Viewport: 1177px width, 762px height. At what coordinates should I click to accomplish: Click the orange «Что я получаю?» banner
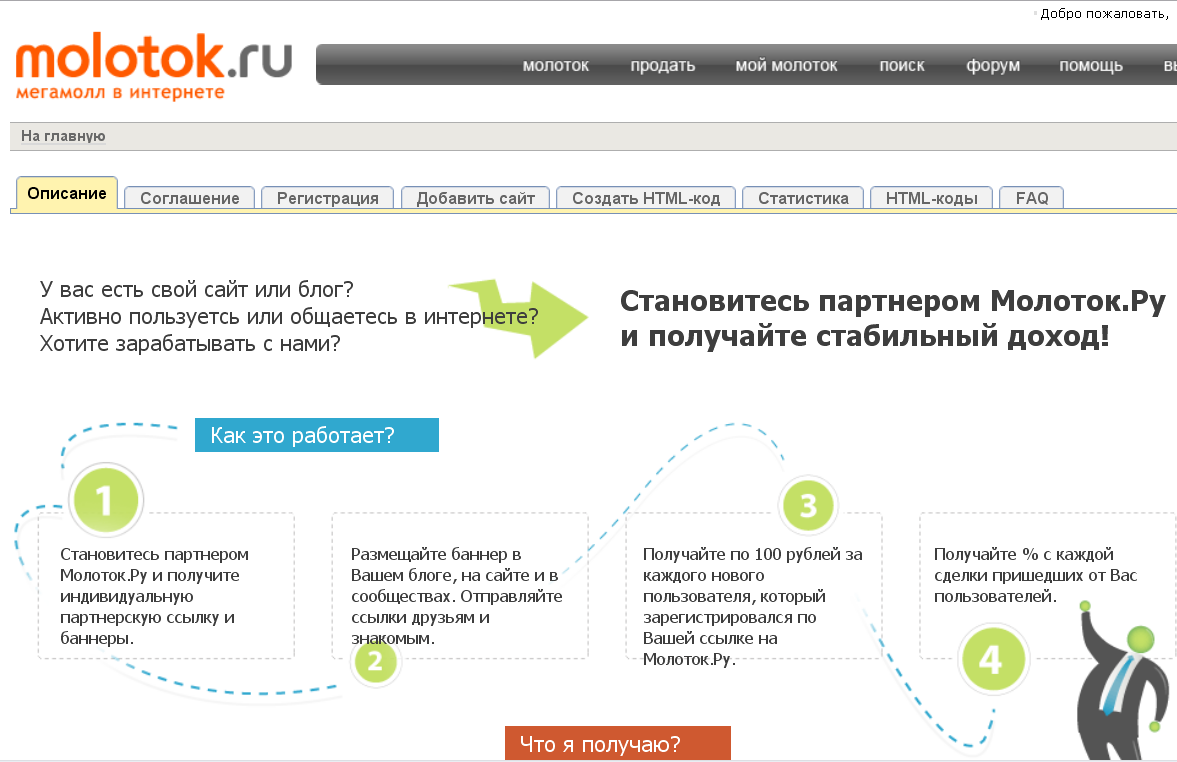(618, 743)
